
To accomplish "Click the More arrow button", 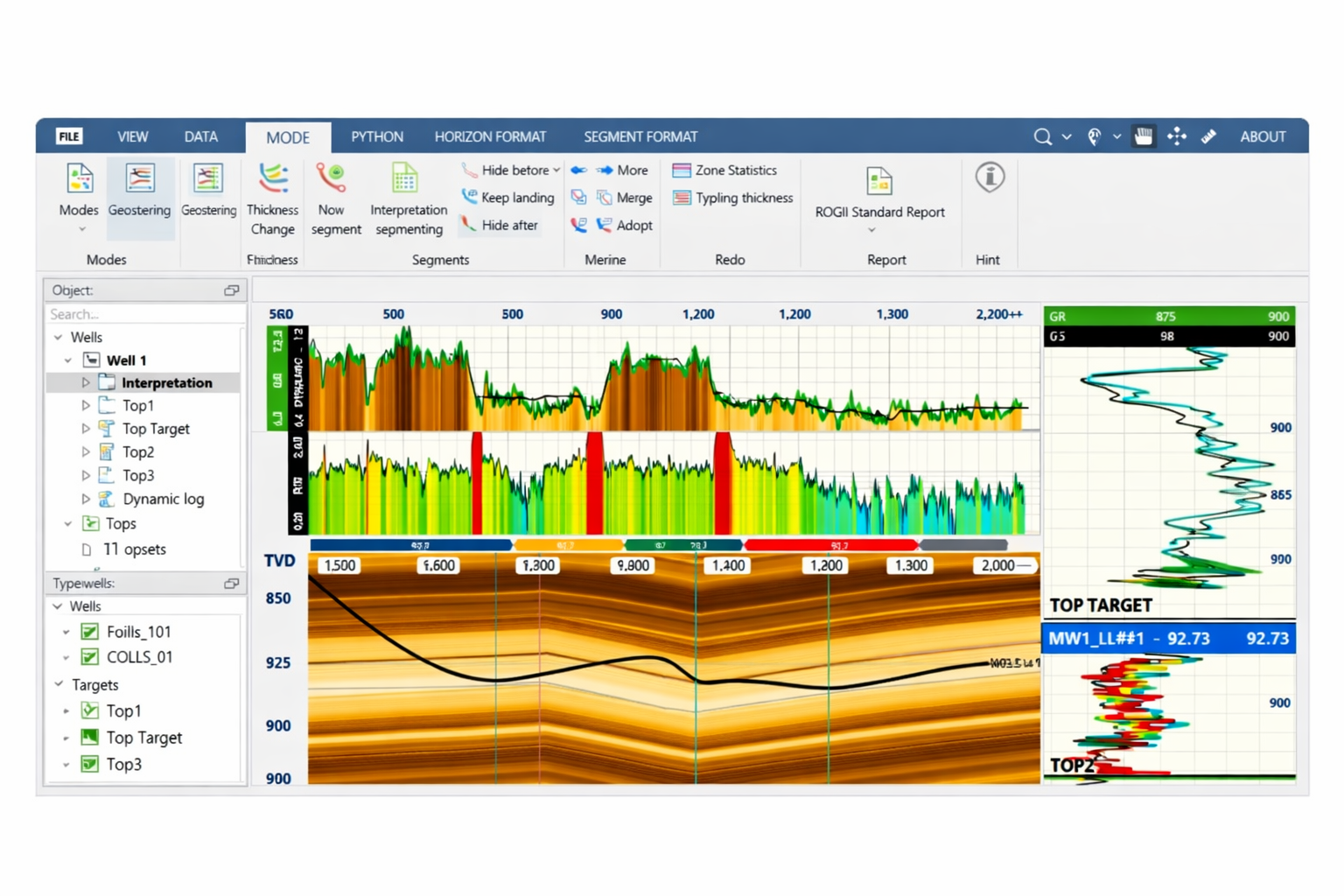I will coord(622,171).
